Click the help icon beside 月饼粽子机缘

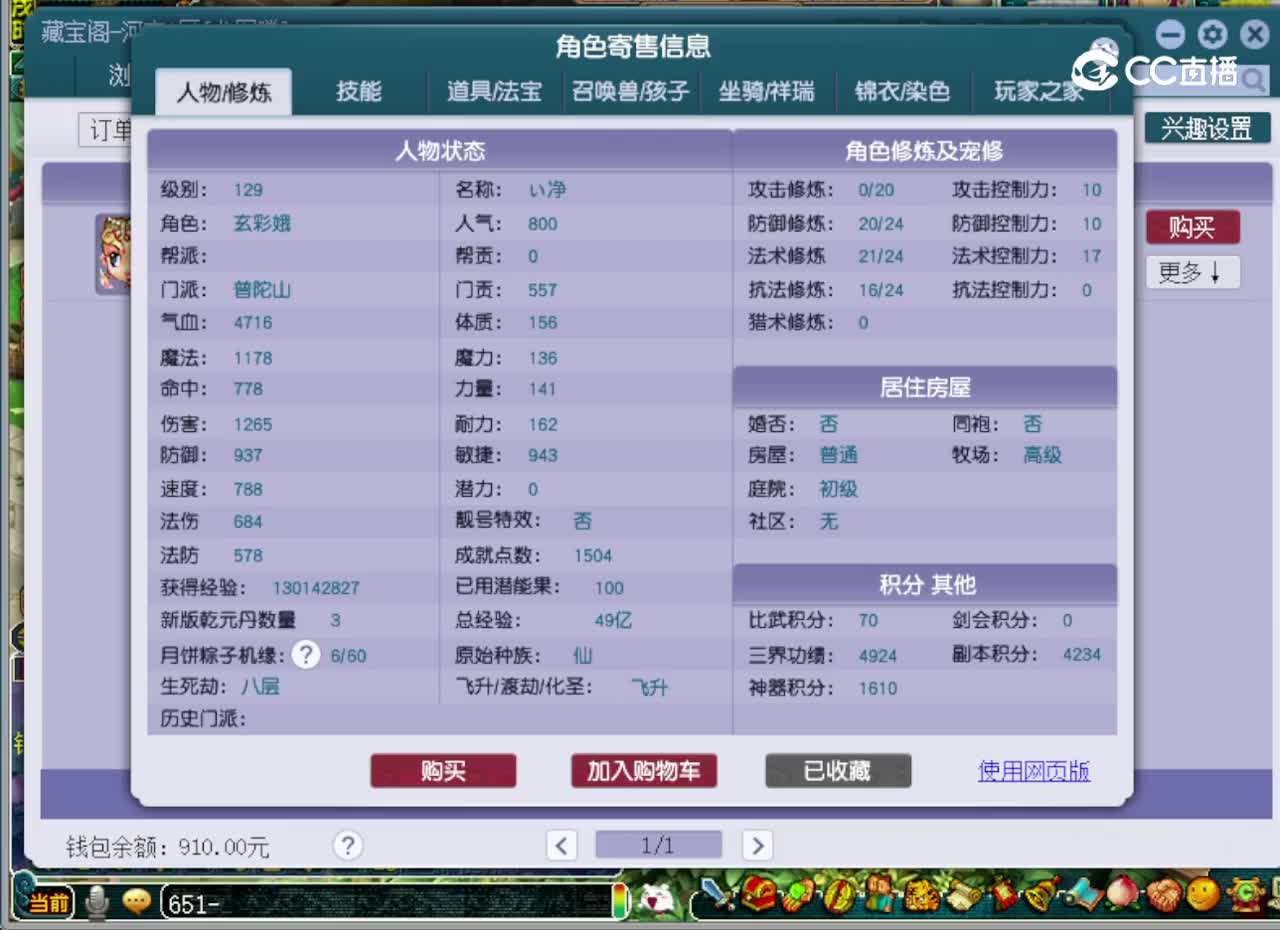[x=306, y=654]
